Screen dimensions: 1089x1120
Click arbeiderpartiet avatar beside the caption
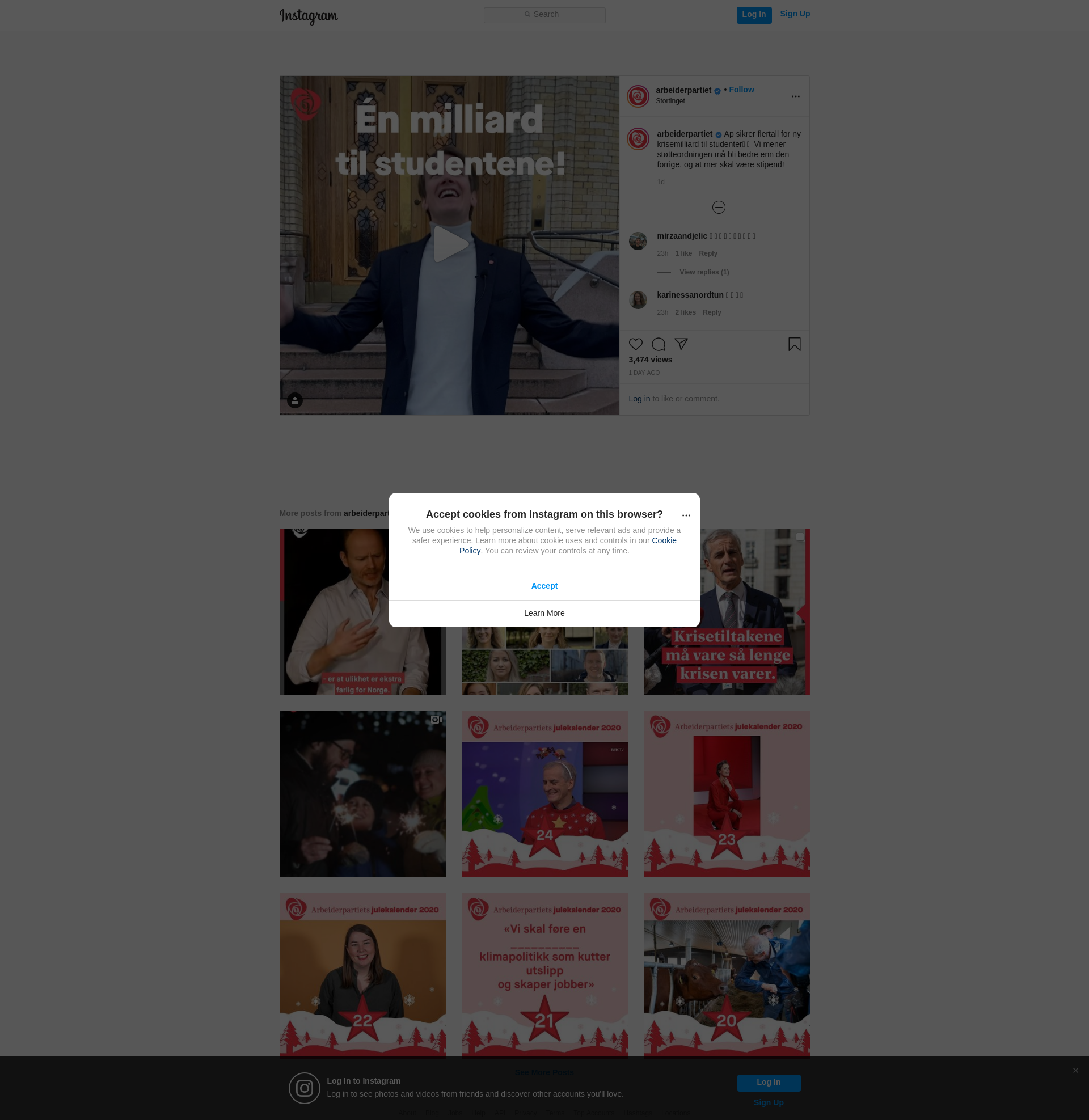pyautogui.click(x=638, y=139)
